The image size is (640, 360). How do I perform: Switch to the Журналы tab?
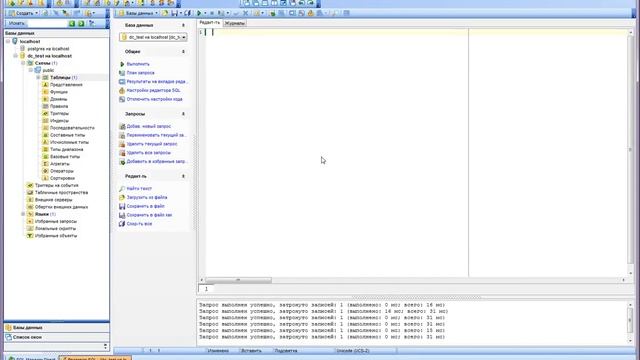[235, 23]
